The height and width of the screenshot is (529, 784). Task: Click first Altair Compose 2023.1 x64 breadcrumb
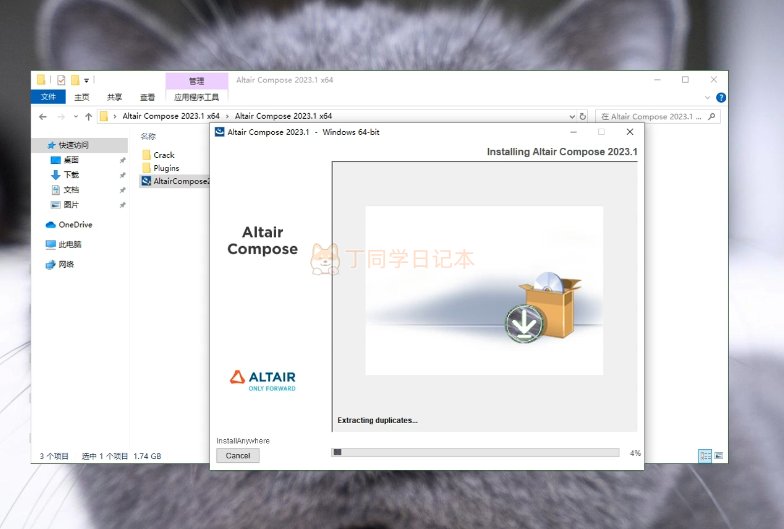coord(171,116)
